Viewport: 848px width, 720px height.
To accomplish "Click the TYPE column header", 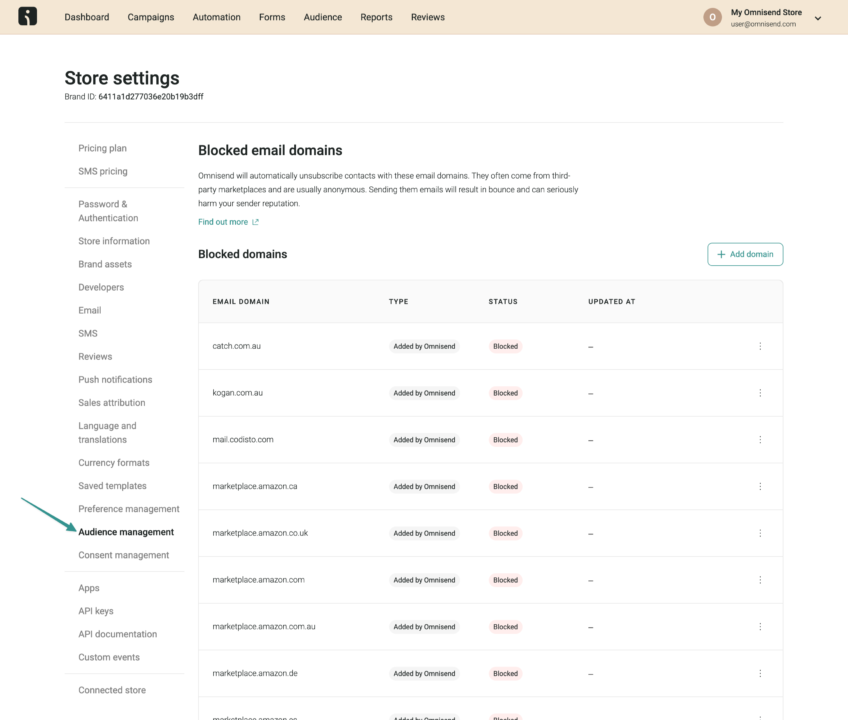I will pyautogui.click(x=399, y=302).
